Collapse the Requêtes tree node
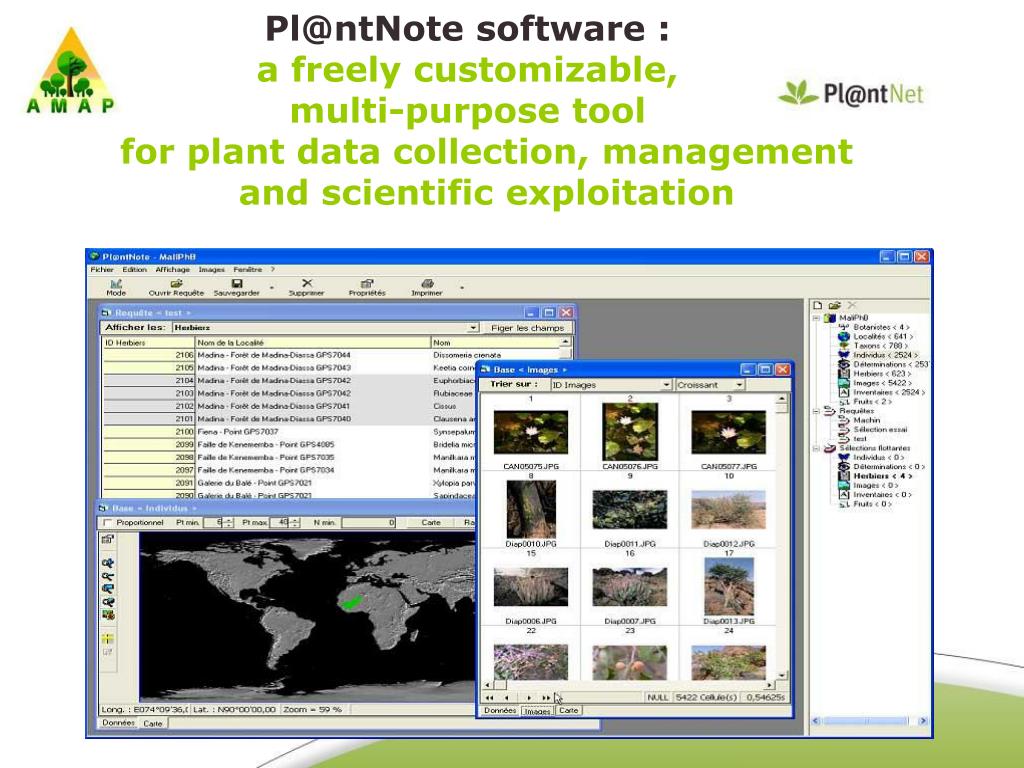 [816, 411]
